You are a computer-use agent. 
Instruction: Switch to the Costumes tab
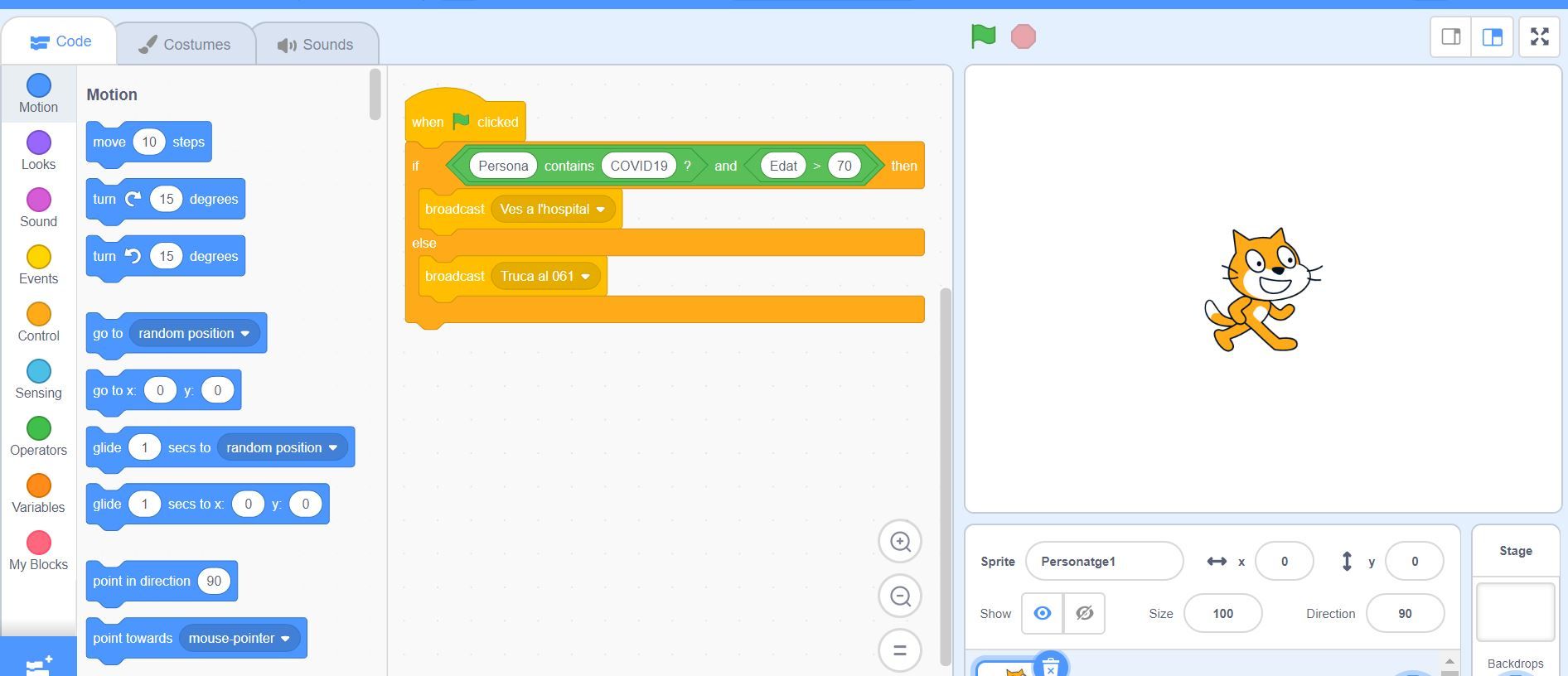pyautogui.click(x=185, y=45)
